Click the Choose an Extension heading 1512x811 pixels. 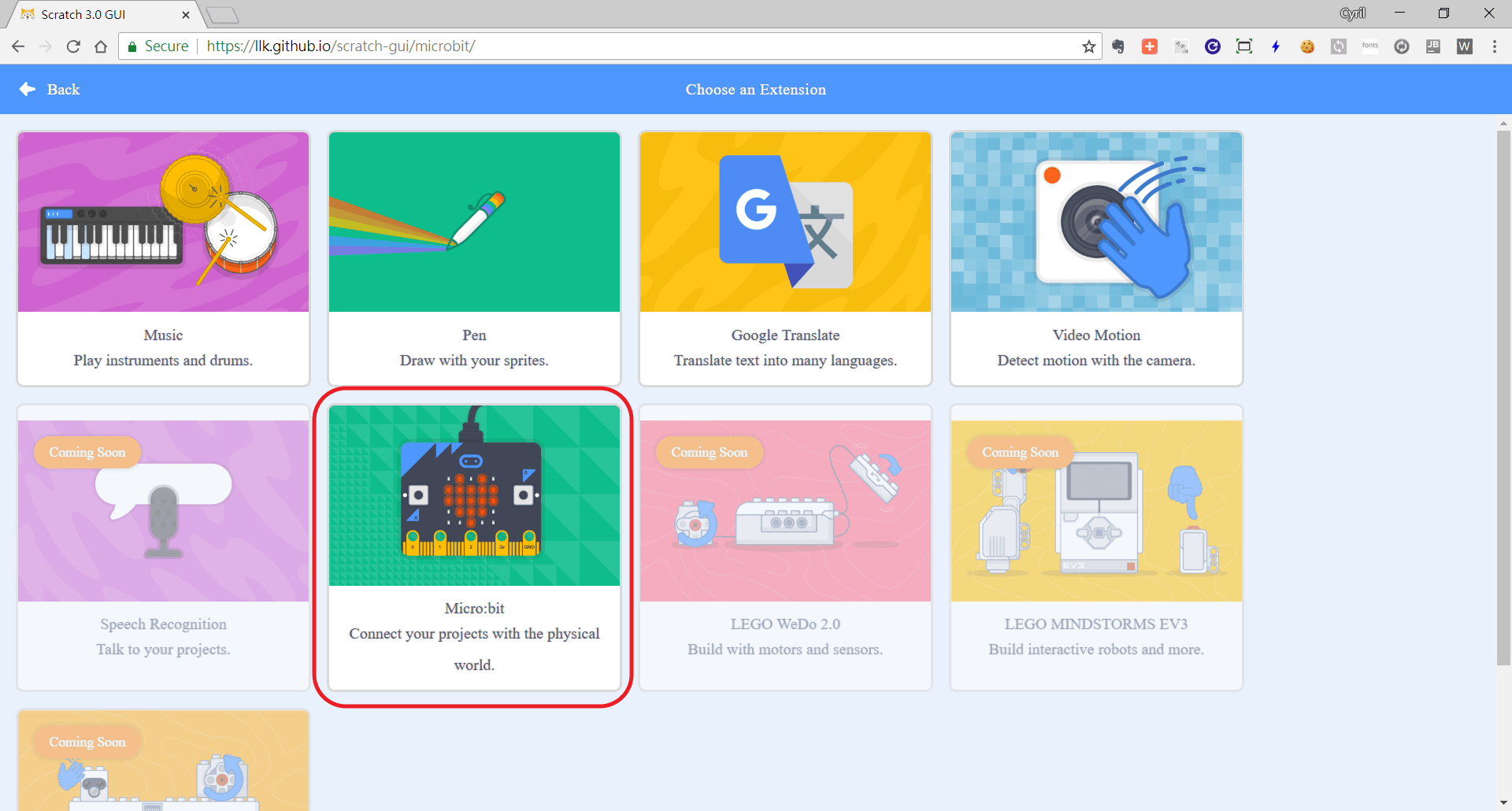pyautogui.click(x=756, y=90)
